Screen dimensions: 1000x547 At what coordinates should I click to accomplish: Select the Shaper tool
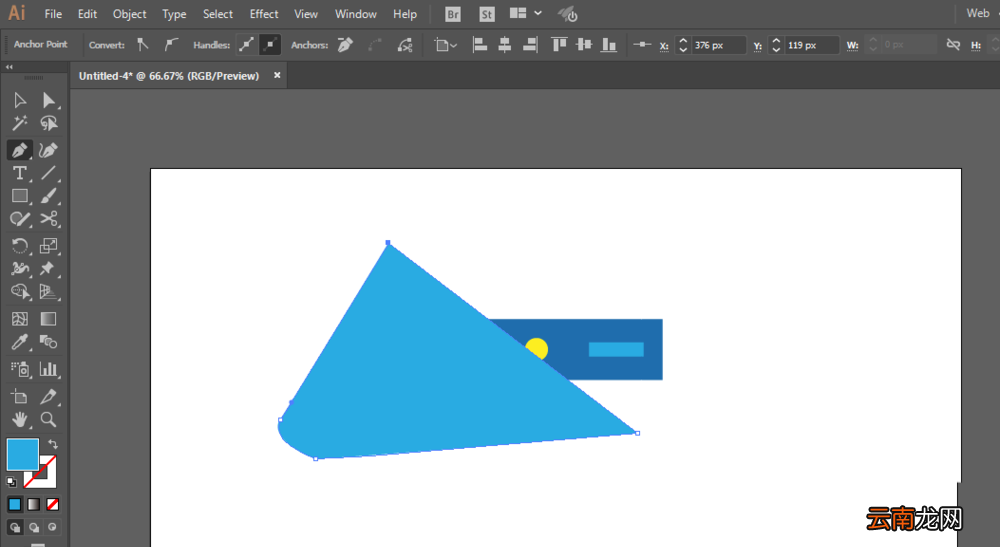tap(20, 219)
